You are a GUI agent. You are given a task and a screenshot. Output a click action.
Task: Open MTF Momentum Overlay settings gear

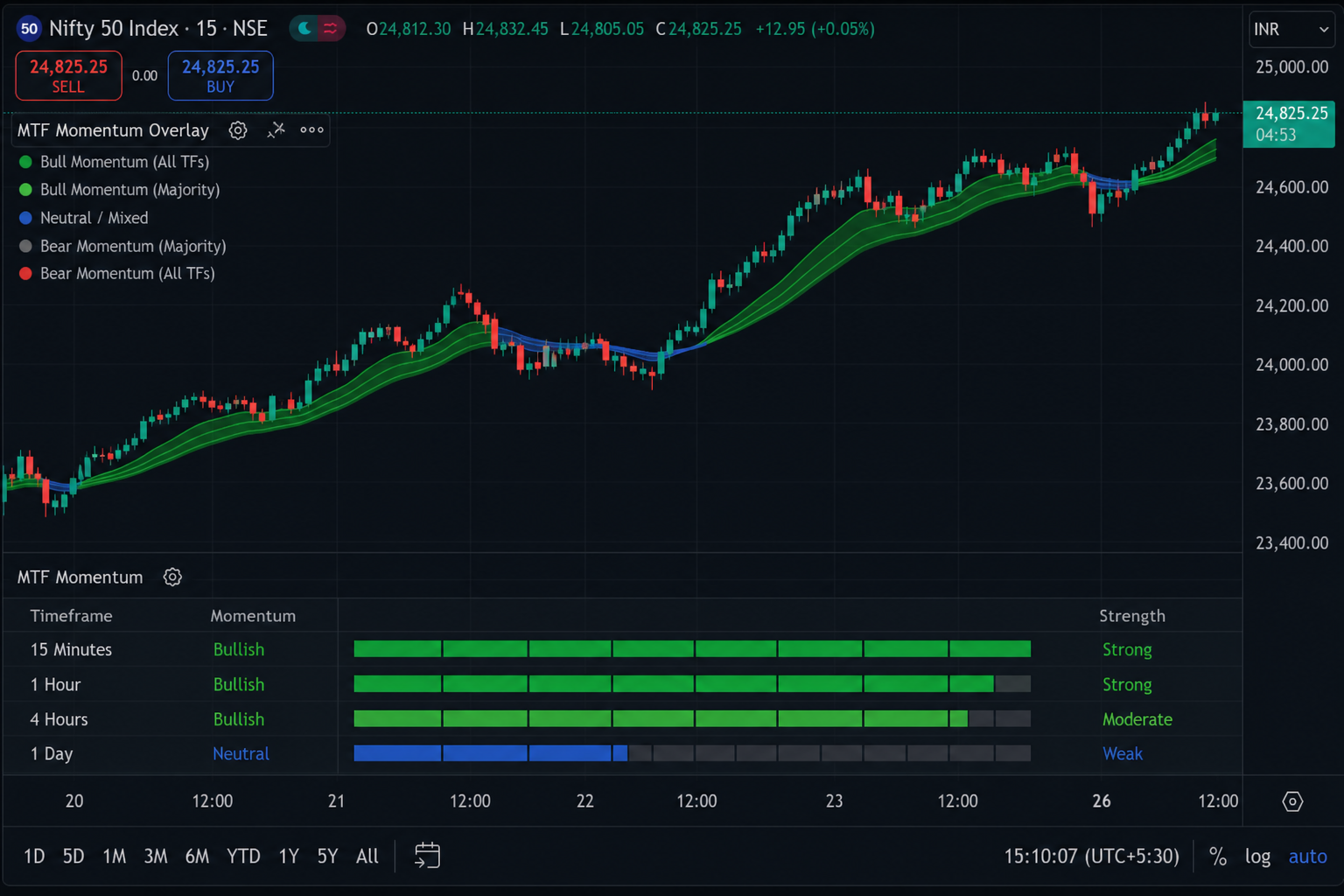pyautogui.click(x=237, y=130)
